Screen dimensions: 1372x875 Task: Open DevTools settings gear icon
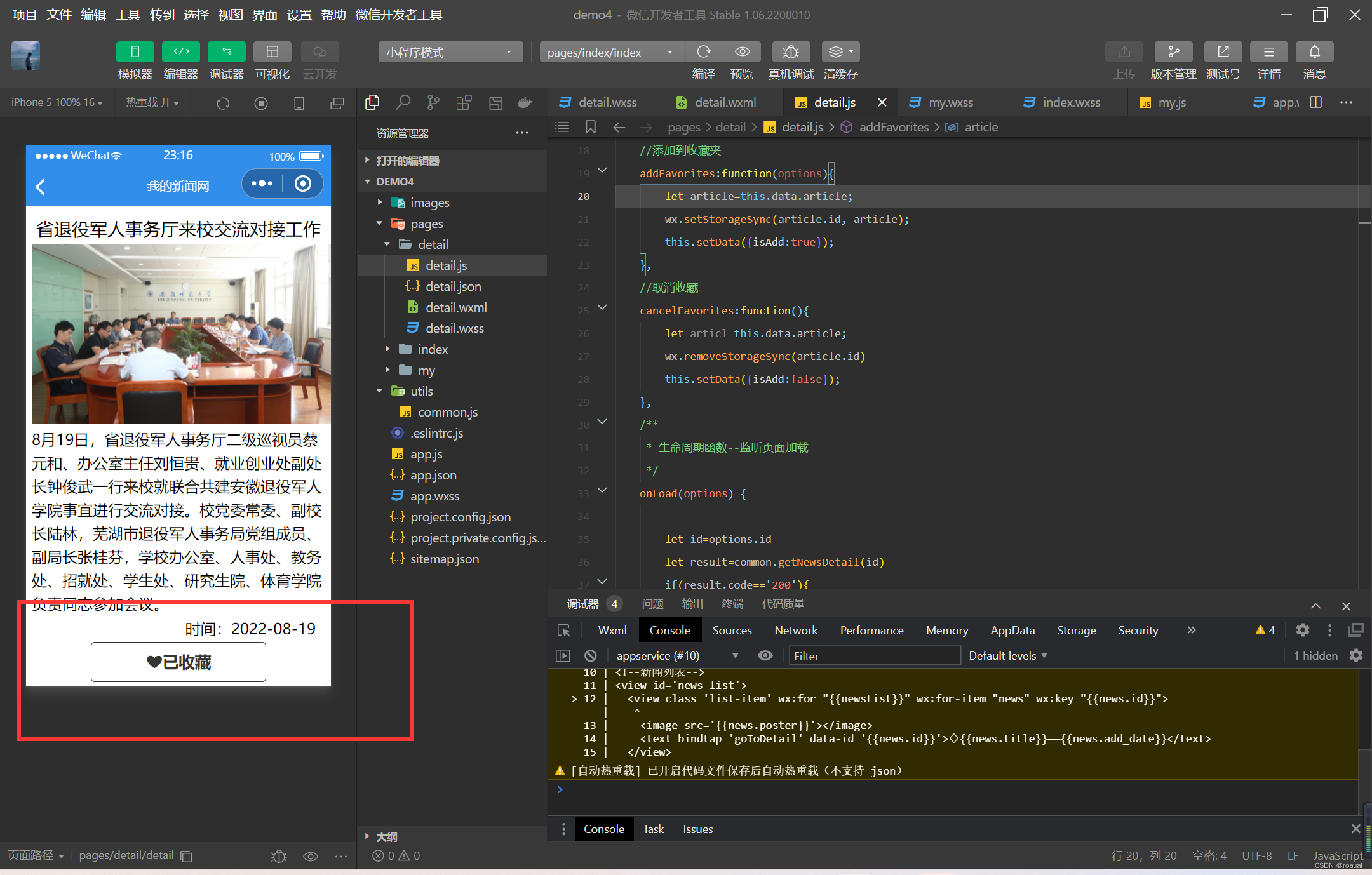pos(1302,630)
